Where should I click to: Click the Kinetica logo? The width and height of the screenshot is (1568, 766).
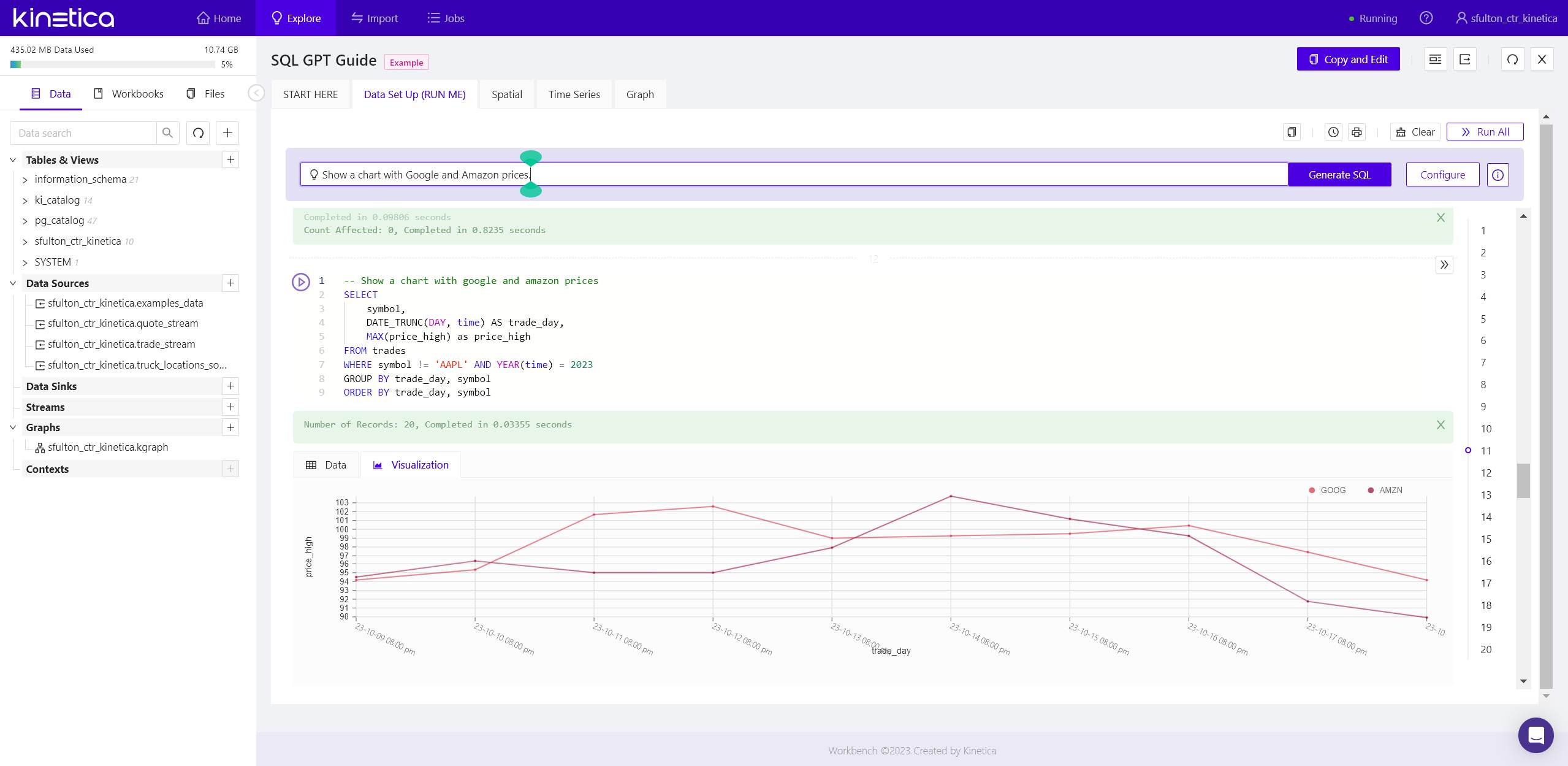(63, 18)
